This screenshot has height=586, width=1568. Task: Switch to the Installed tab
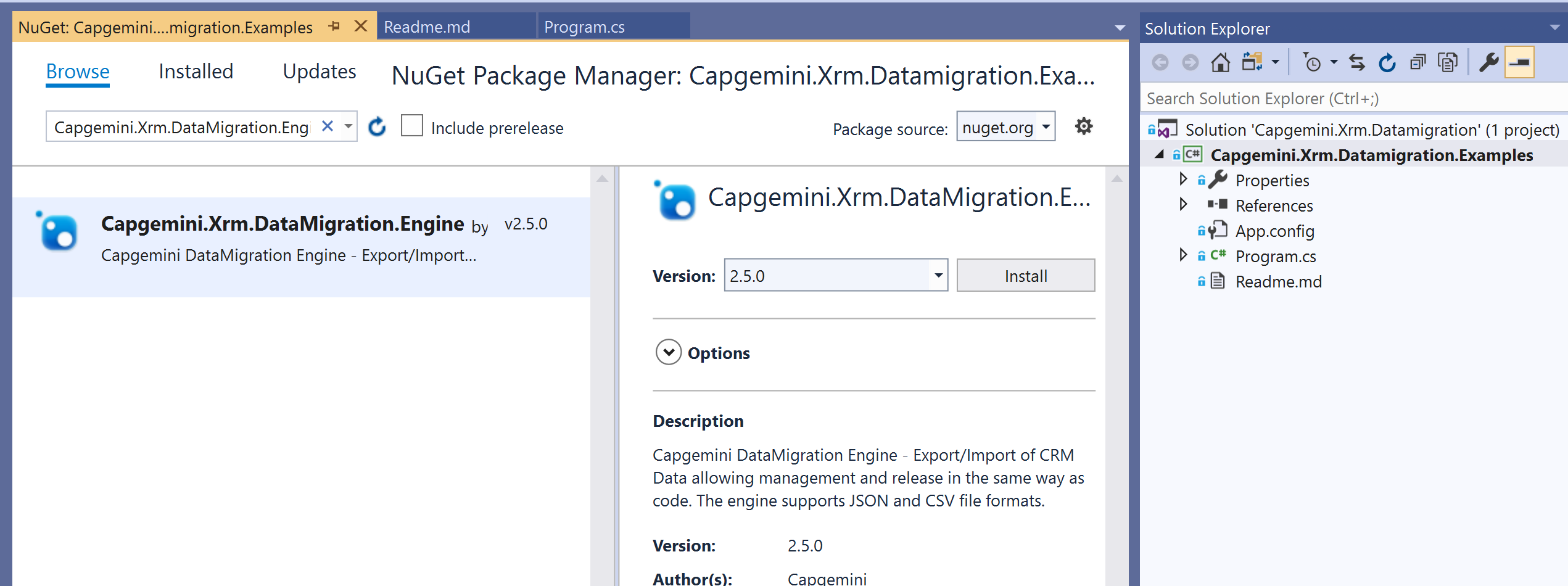coord(196,72)
